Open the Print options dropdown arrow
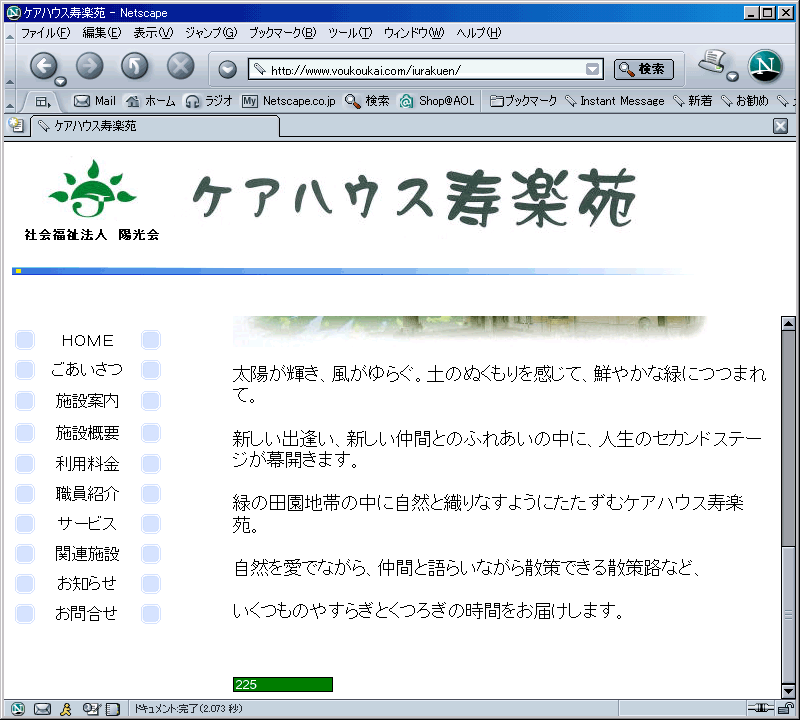Viewport: 800px width, 720px height. click(733, 77)
